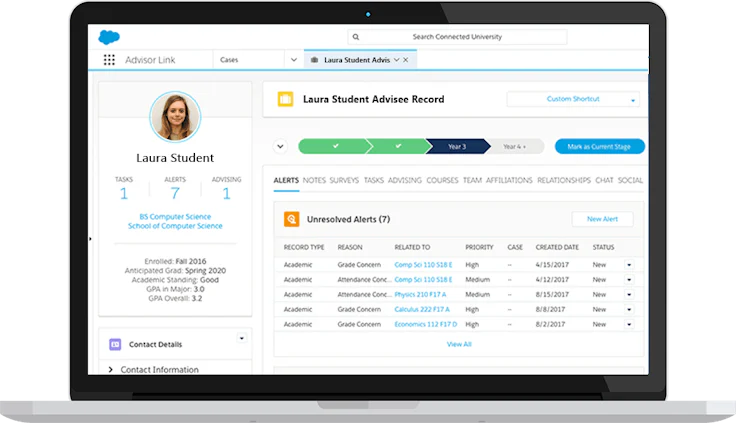Image resolution: width=736 pixels, height=423 pixels.
Task: Open the Cases navigation dropdown arrow
Action: [294, 60]
